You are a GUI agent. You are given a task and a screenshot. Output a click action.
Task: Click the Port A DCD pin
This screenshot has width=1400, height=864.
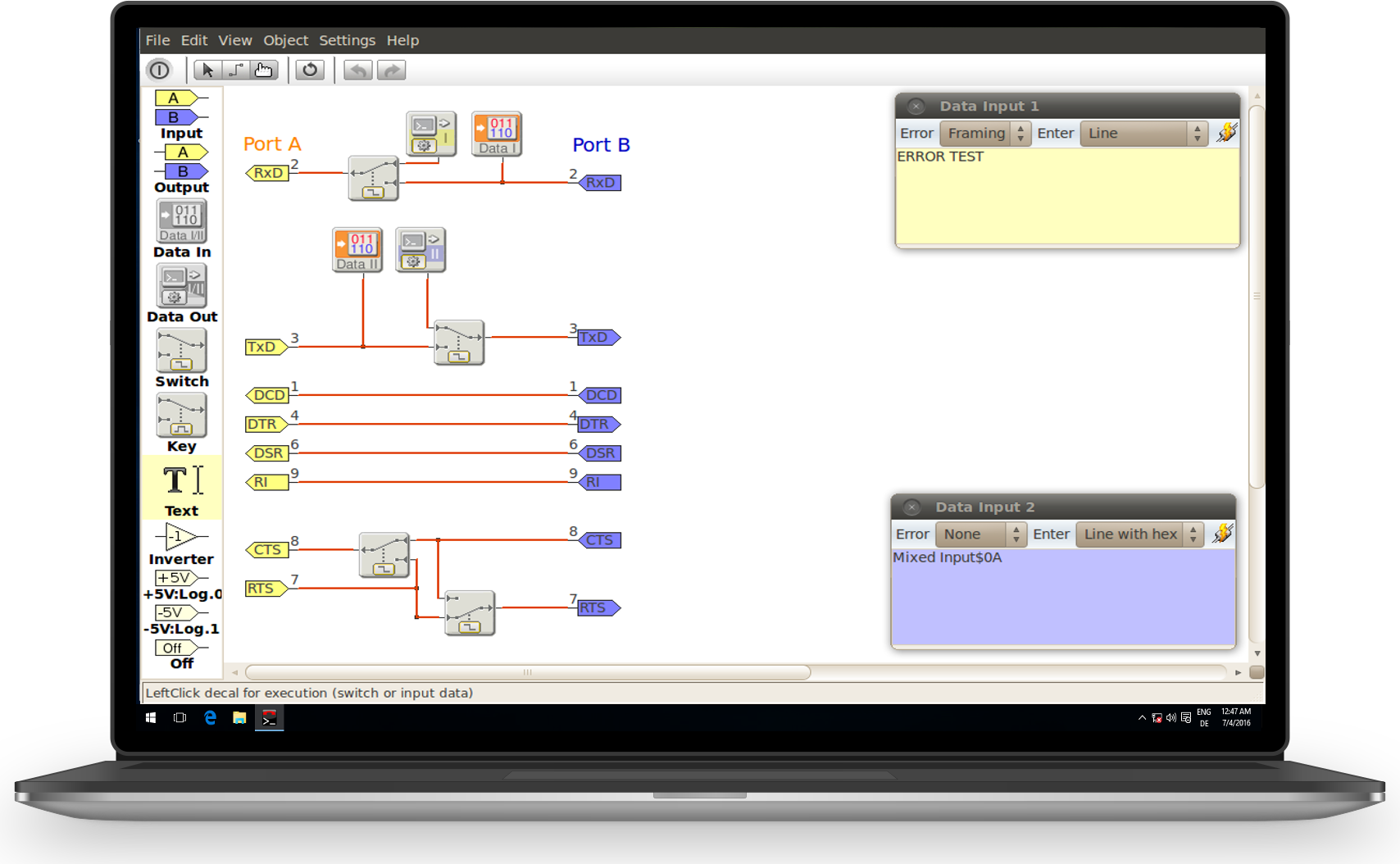point(268,395)
